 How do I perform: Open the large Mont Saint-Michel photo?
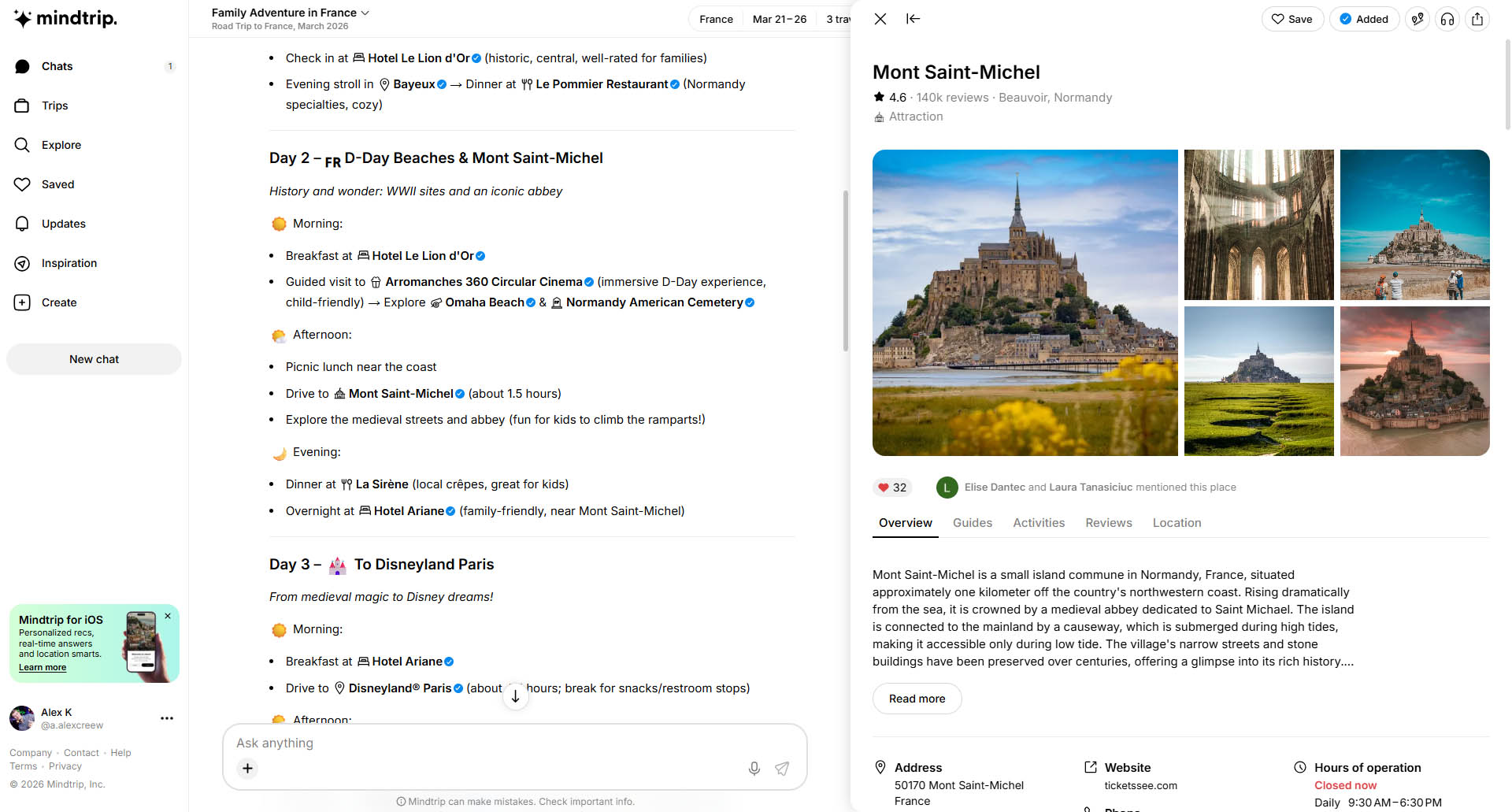tap(1025, 302)
